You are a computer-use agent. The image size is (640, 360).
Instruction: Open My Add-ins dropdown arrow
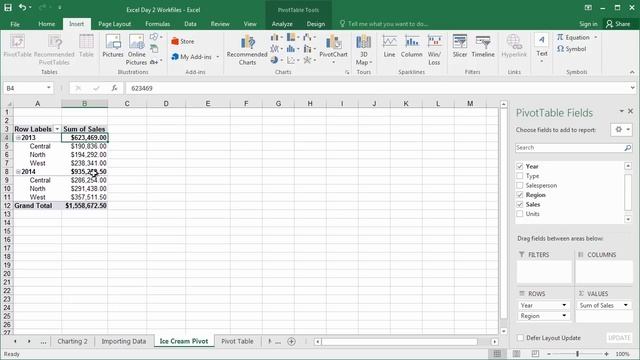click(218, 57)
